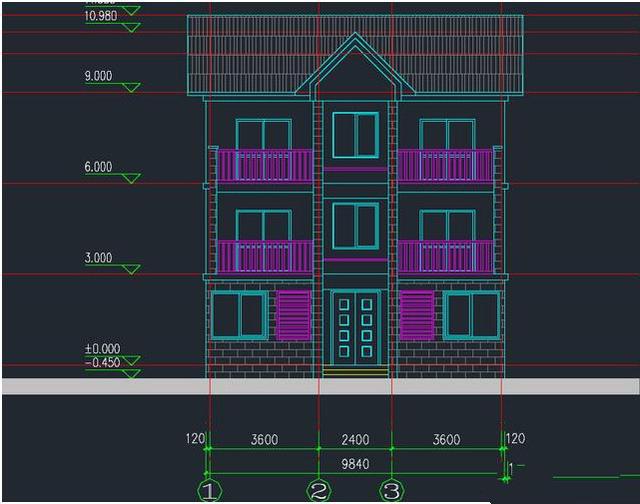The width and height of the screenshot is (640, 504).
Task: Select the gray ground line band
Action: click(x=320, y=386)
